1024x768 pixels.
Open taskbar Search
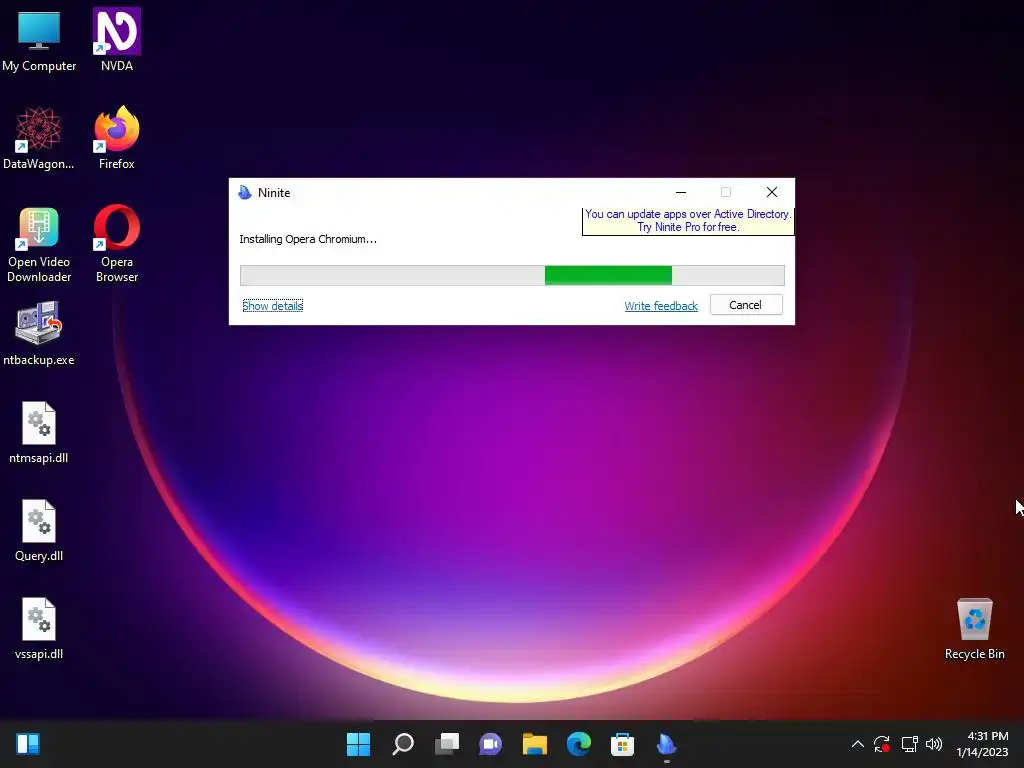click(x=402, y=744)
